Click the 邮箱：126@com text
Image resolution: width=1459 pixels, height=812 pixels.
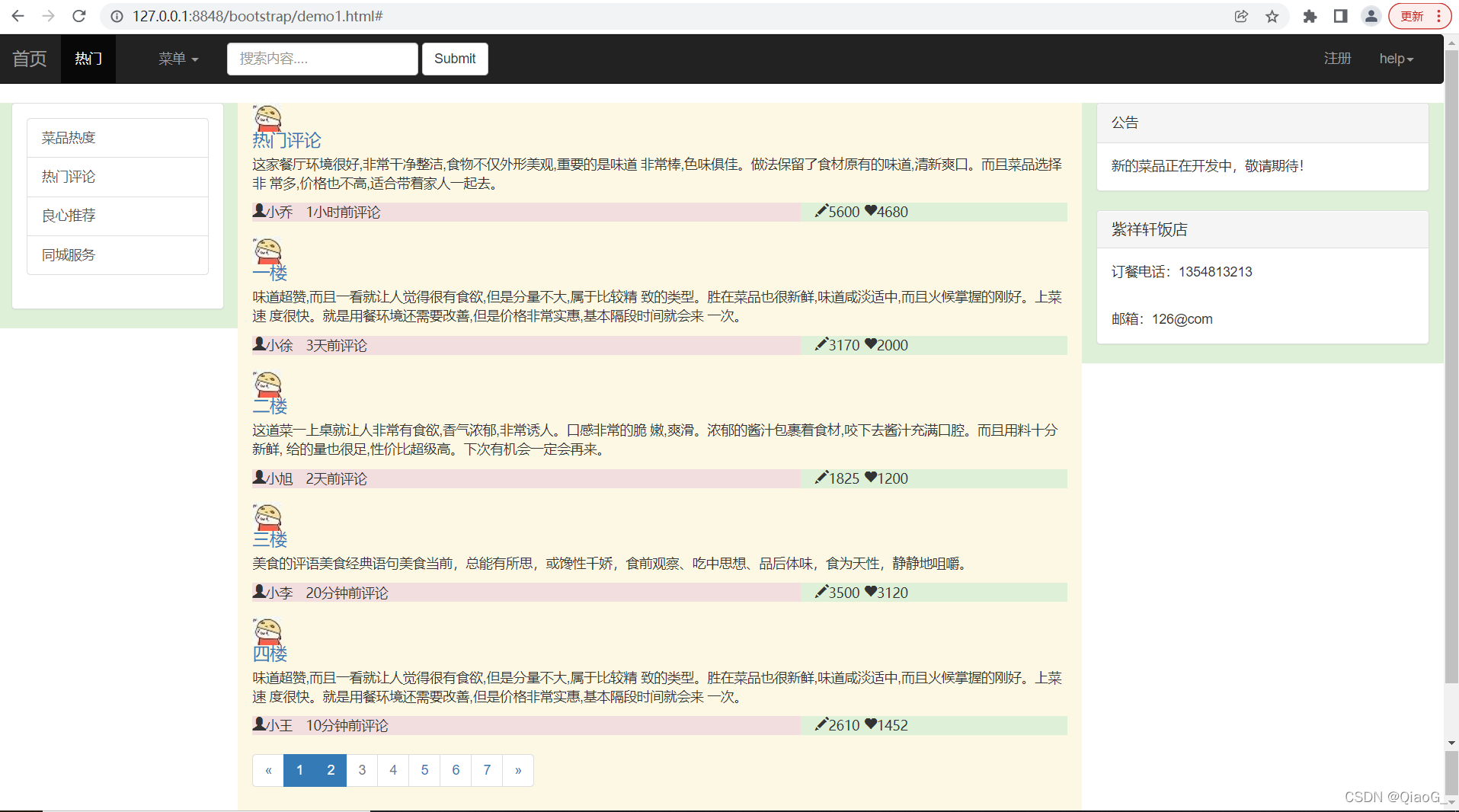click(x=1162, y=319)
